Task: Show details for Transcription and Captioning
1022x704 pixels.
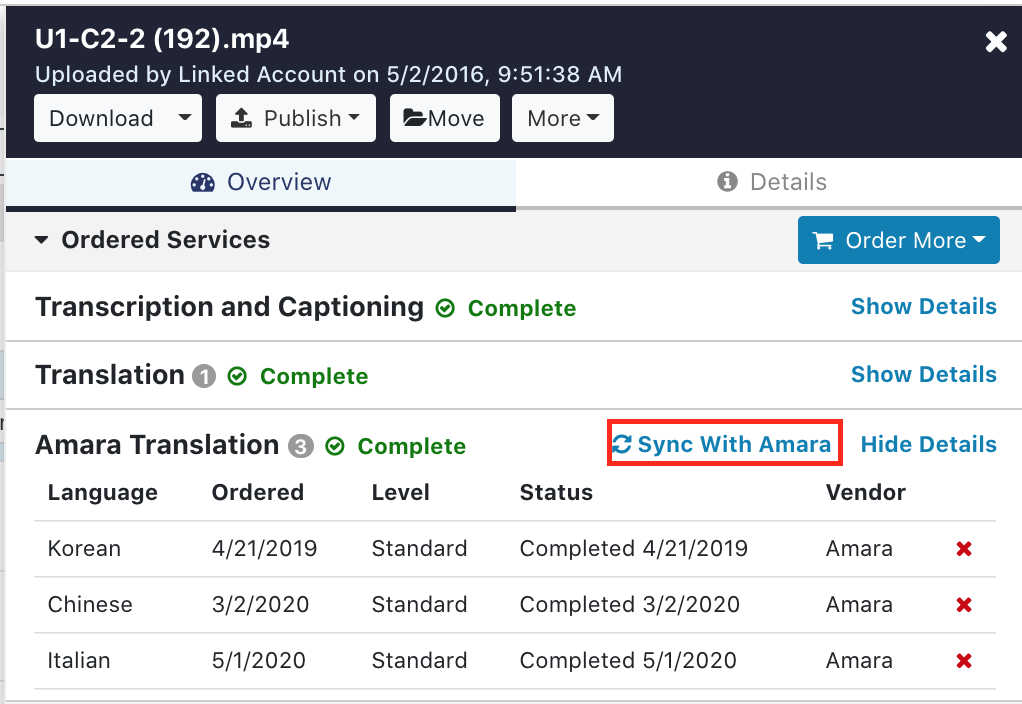Action: (x=924, y=306)
